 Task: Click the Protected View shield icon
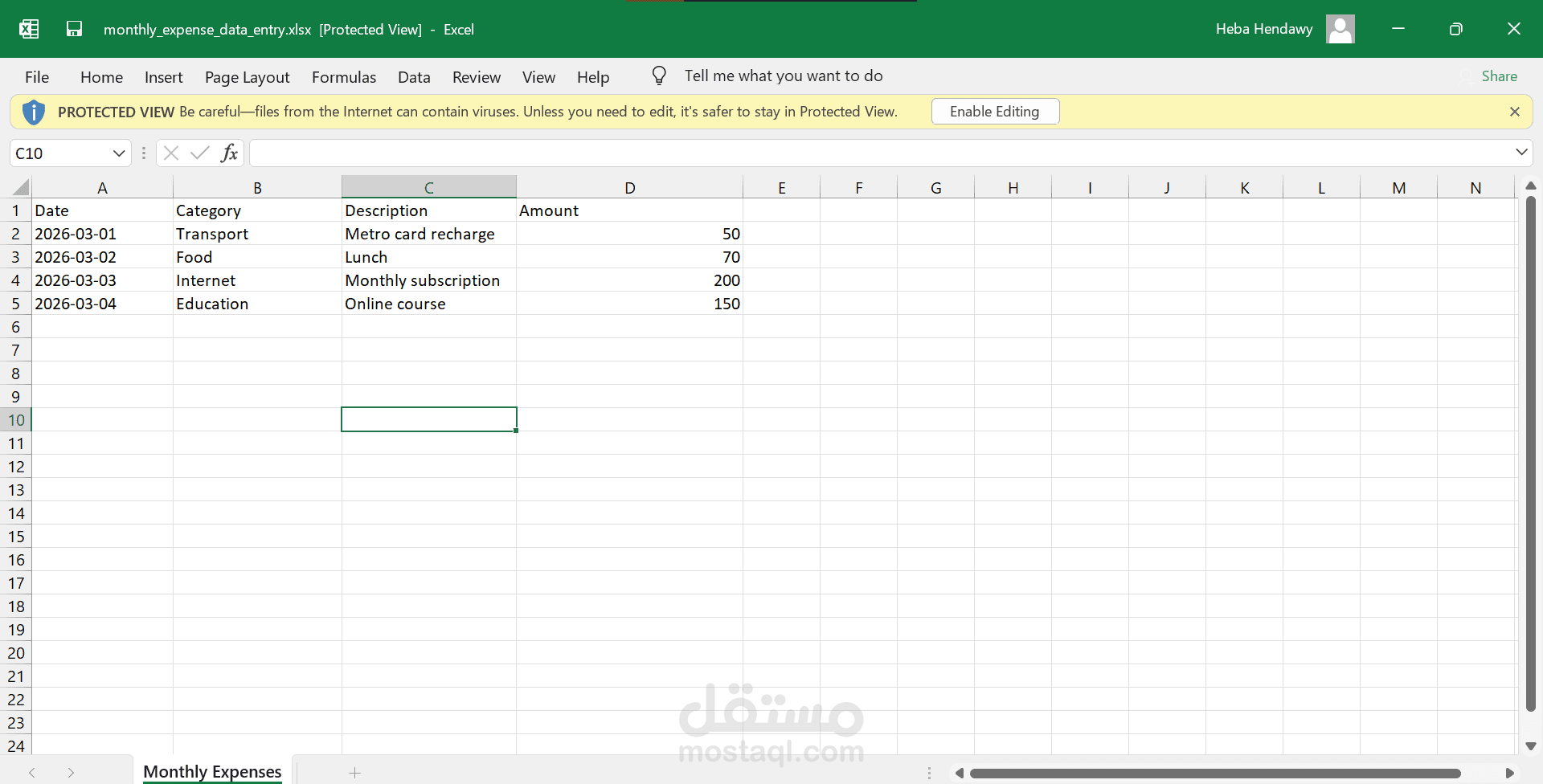click(33, 112)
